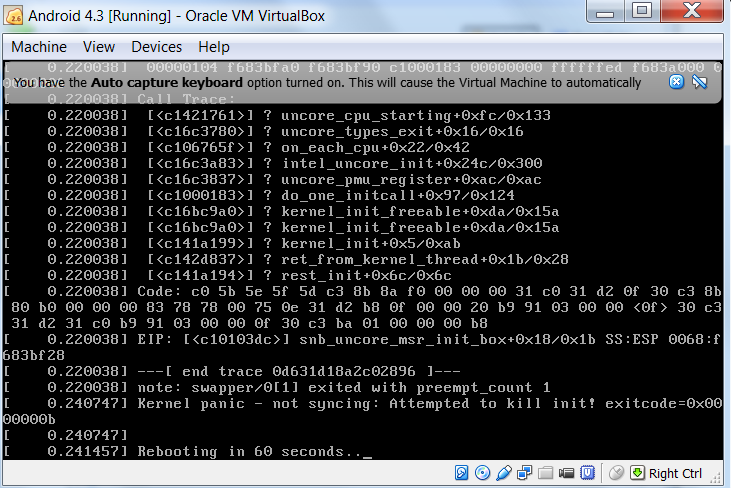Image resolution: width=731 pixels, height=488 pixels.
Task: Click the shared folders status icon
Action: coord(545,473)
